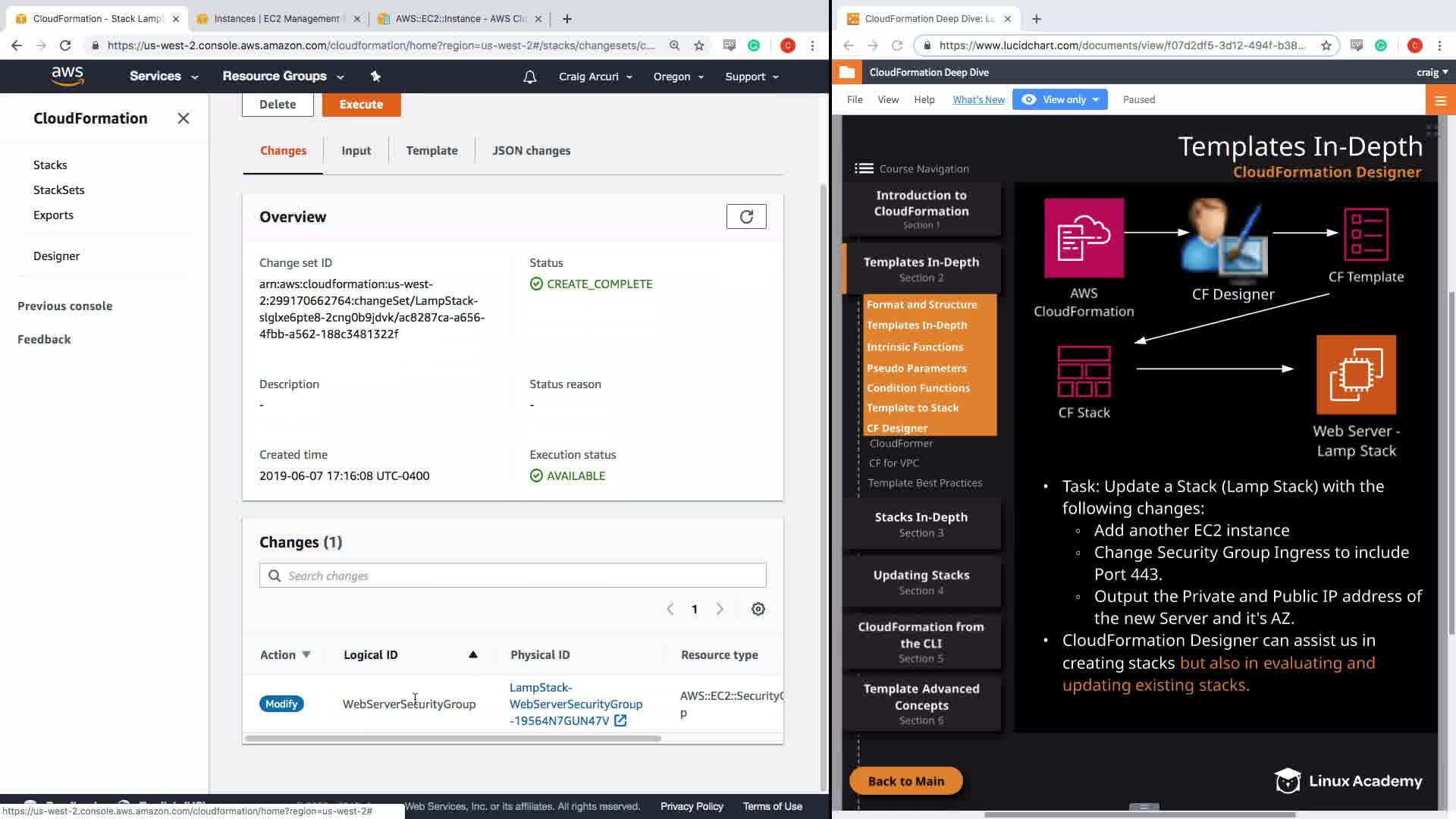The height and width of the screenshot is (819, 1456).
Task: Open the View only mode dropdown
Action: pos(1060,99)
